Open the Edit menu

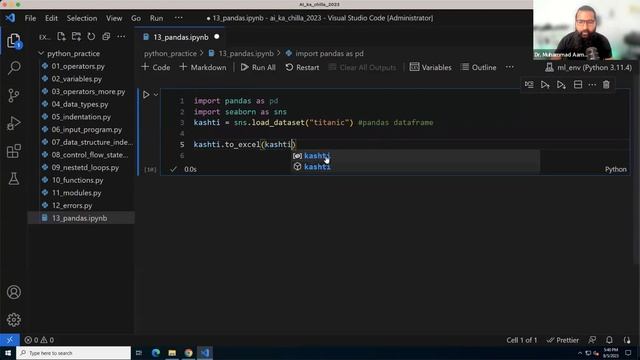51,18
